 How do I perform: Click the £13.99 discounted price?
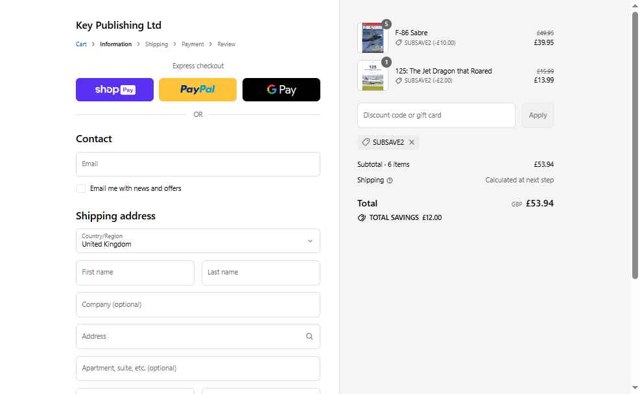coord(544,80)
